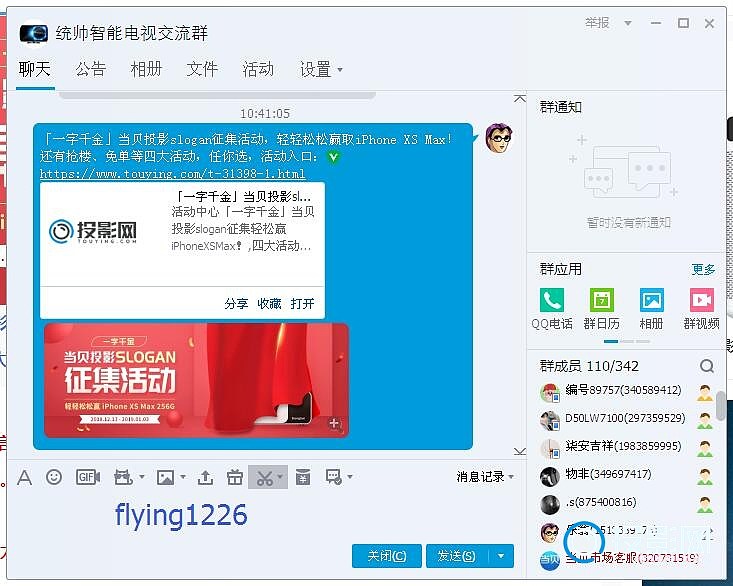Image resolution: width=733 pixels, height=586 pixels.
Task: Click 更多 in 群应用 section
Action: point(704,269)
